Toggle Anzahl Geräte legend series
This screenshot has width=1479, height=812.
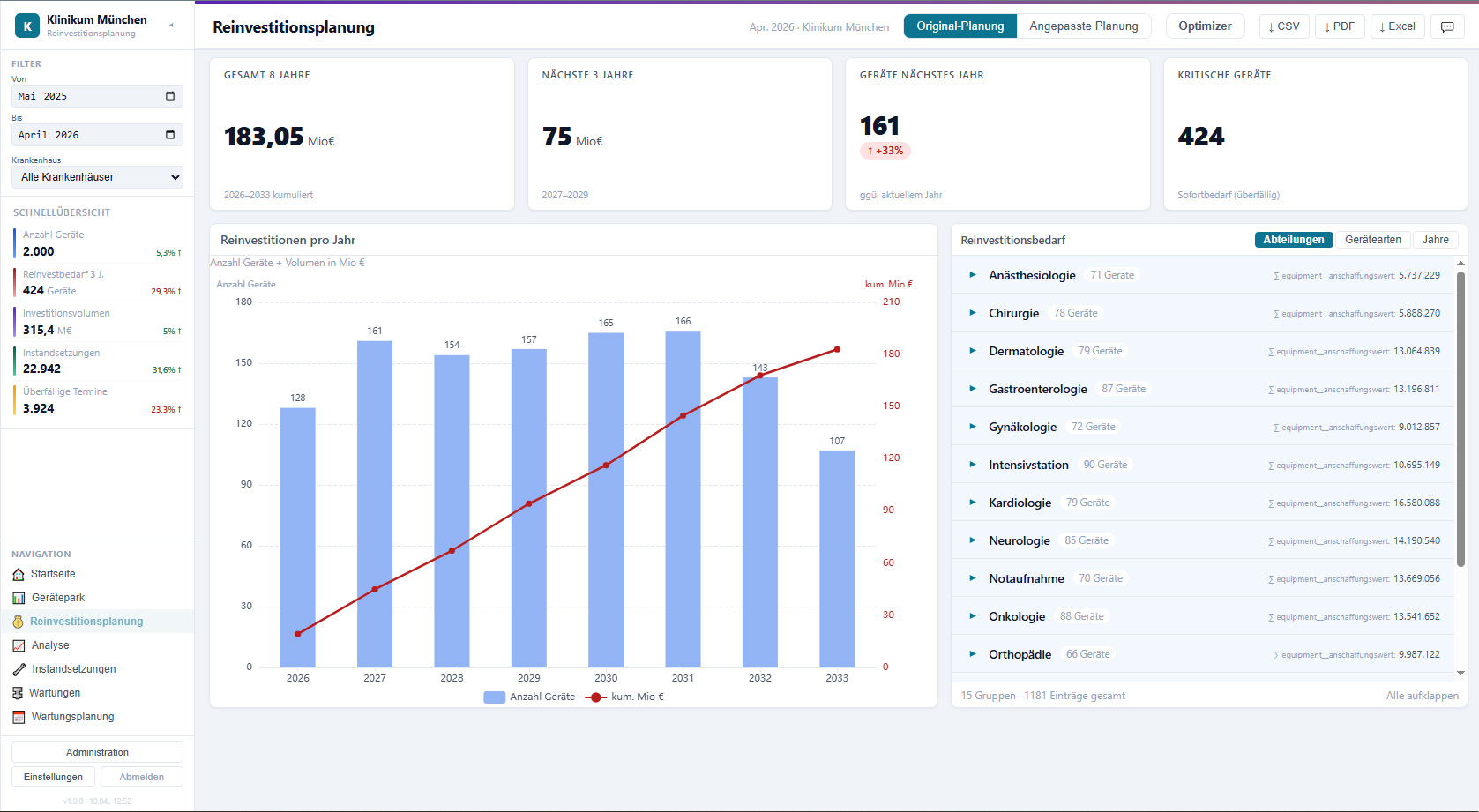[x=529, y=697]
